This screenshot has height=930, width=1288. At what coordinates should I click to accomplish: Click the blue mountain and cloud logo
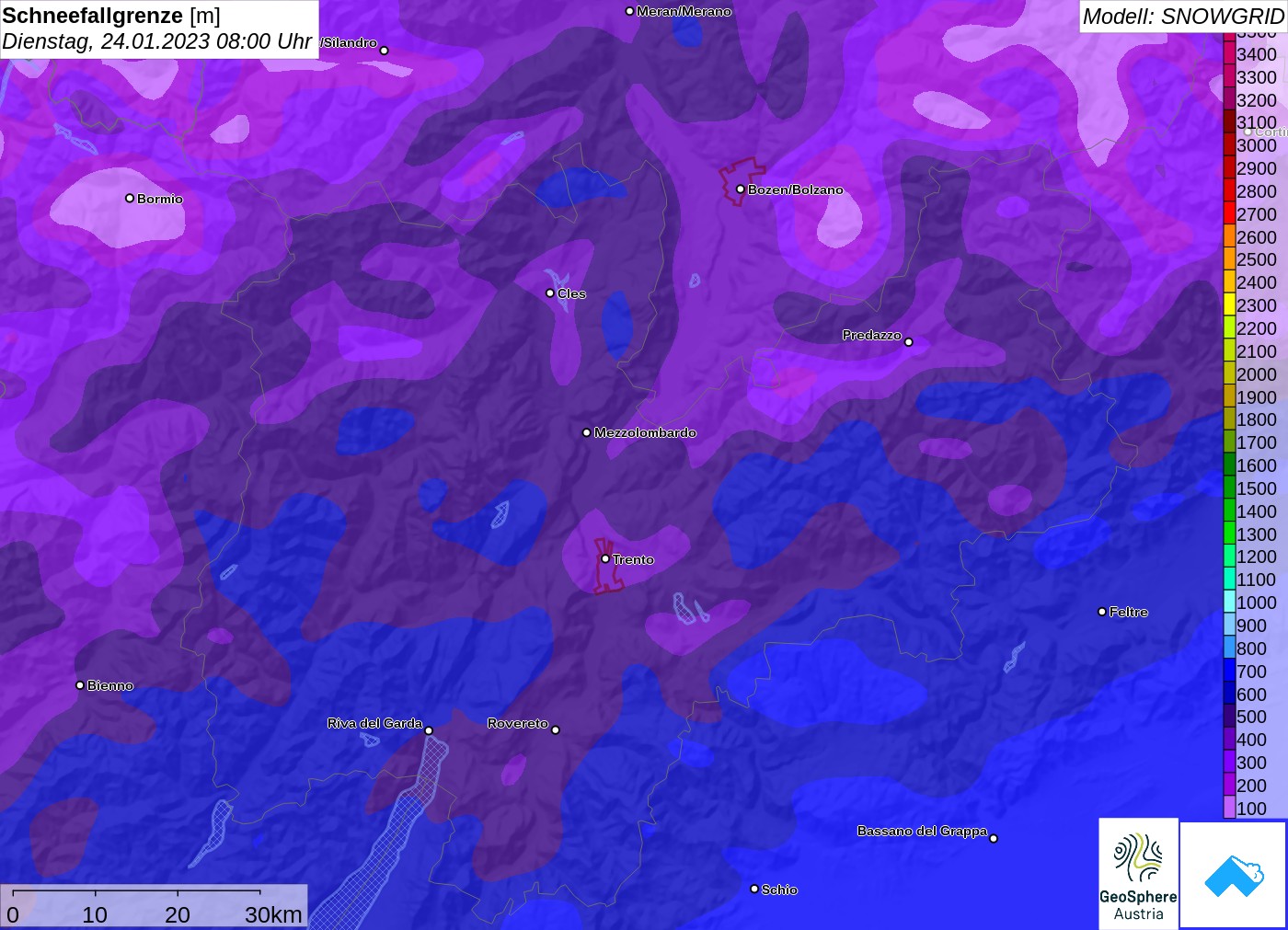pyautogui.click(x=1234, y=875)
